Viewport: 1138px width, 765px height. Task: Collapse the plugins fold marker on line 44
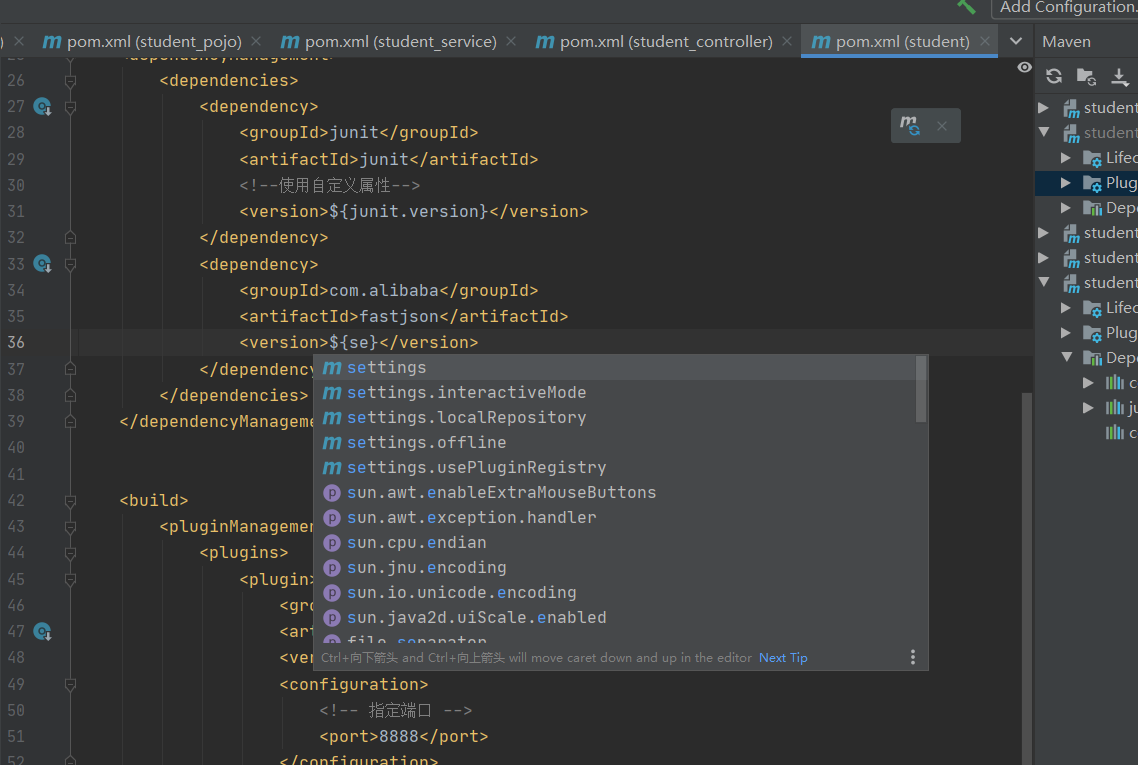coord(70,553)
